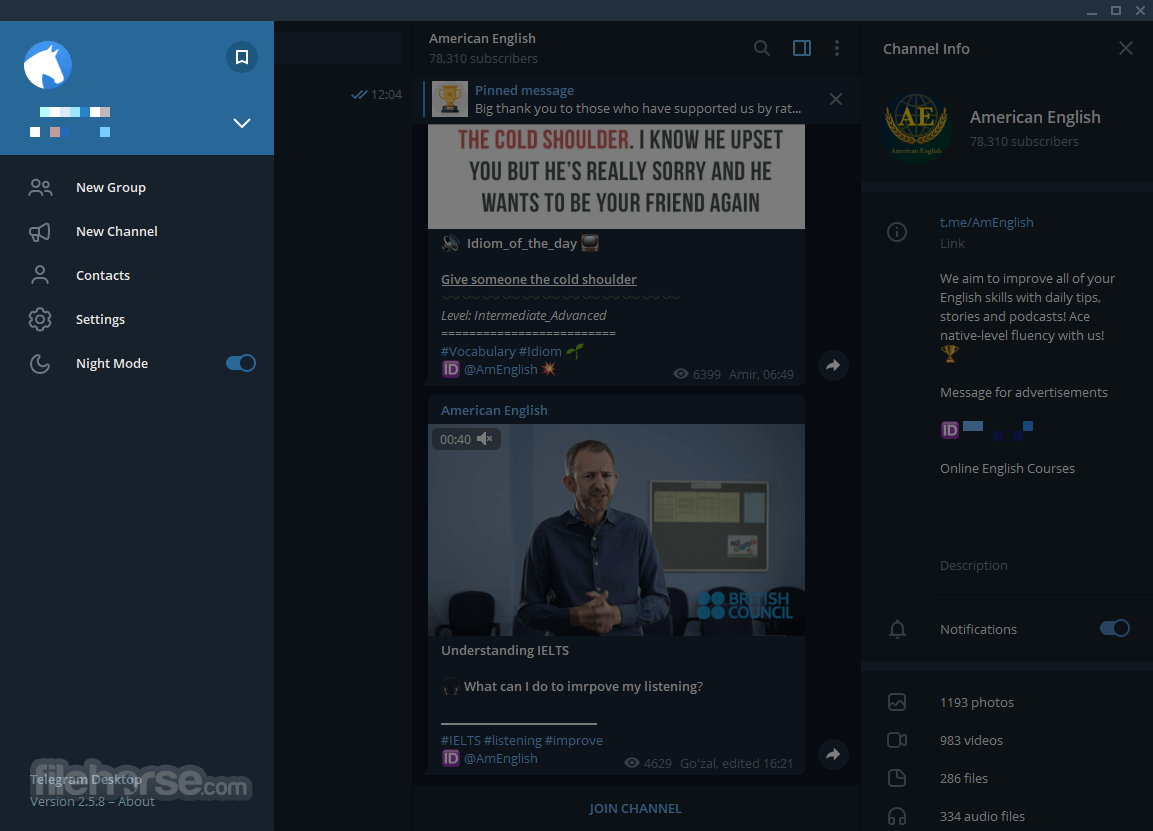
Task: Click the New Group people icon
Action: point(40,188)
